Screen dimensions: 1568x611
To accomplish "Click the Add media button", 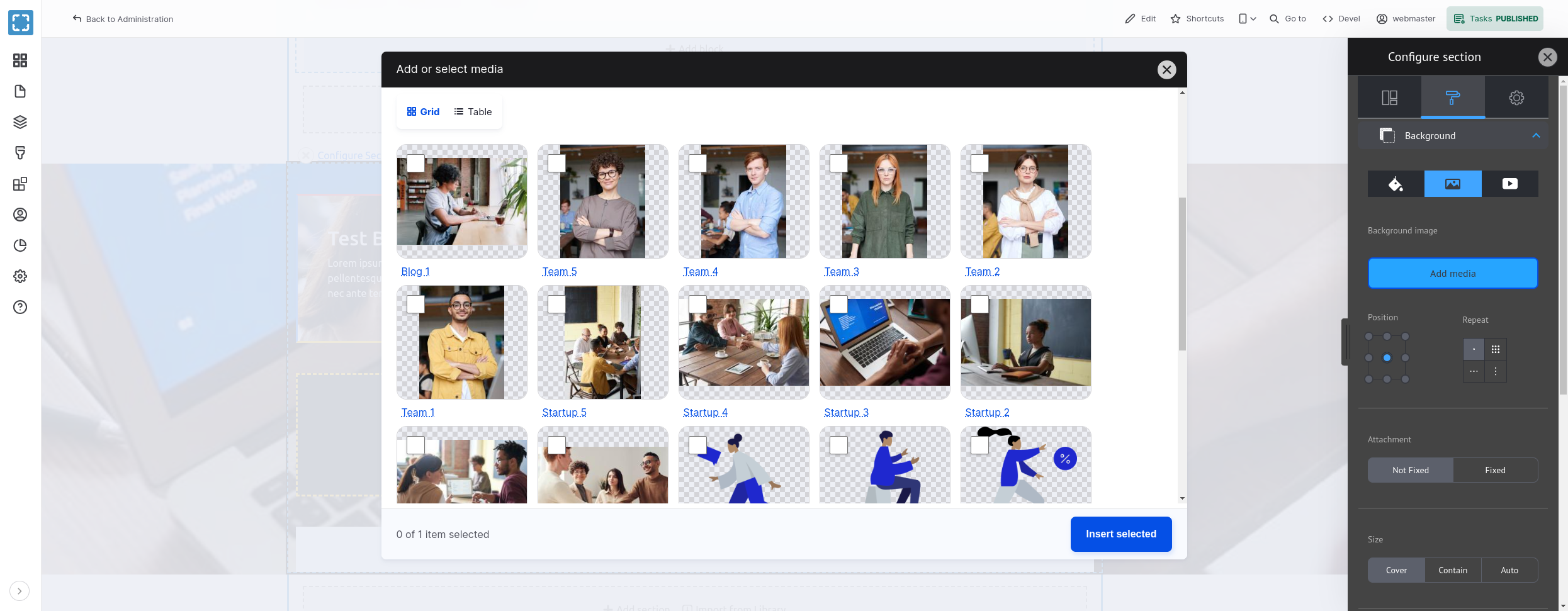I will (x=1453, y=274).
